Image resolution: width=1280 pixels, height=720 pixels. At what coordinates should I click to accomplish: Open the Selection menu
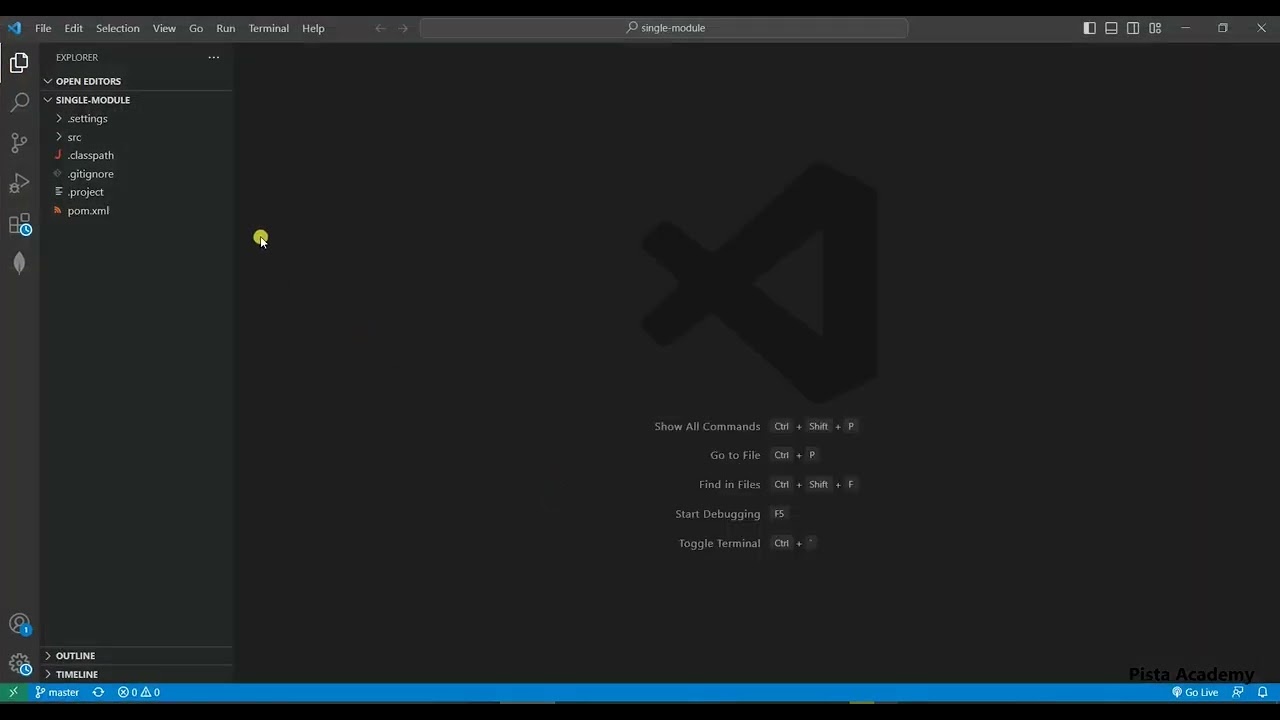point(118,28)
